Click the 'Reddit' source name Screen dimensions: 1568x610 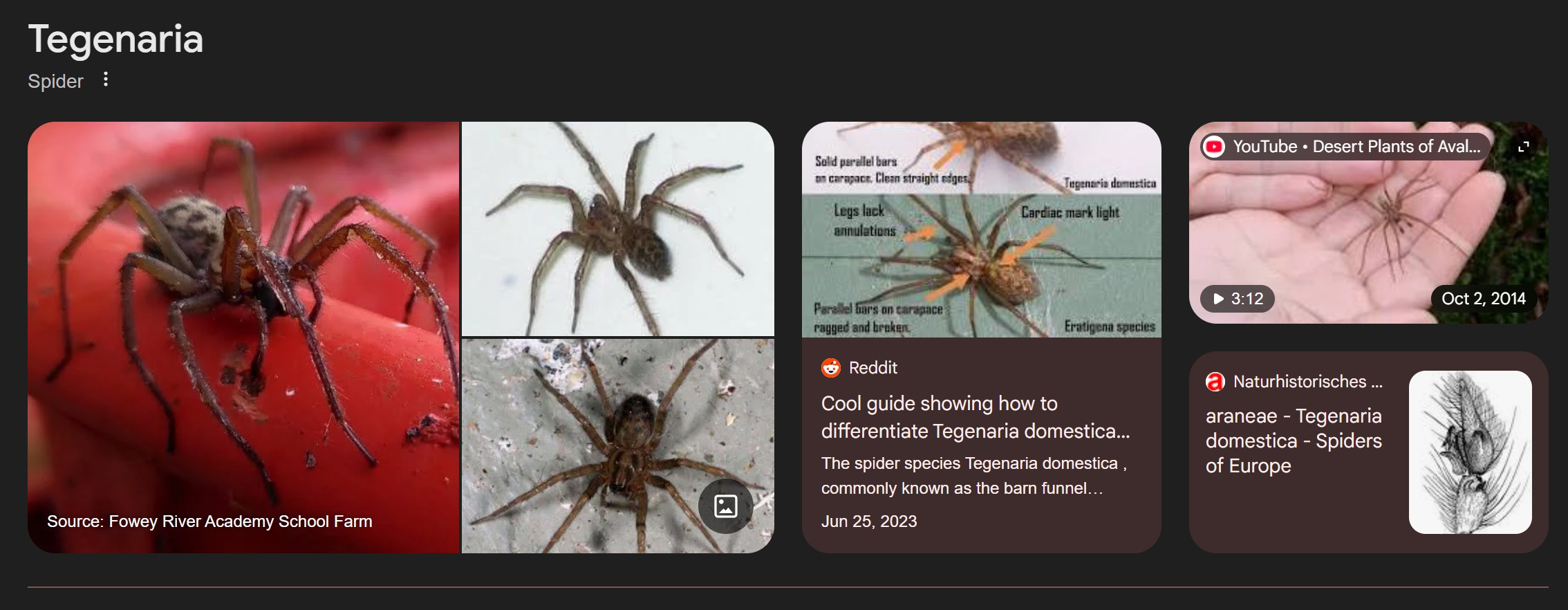(873, 368)
